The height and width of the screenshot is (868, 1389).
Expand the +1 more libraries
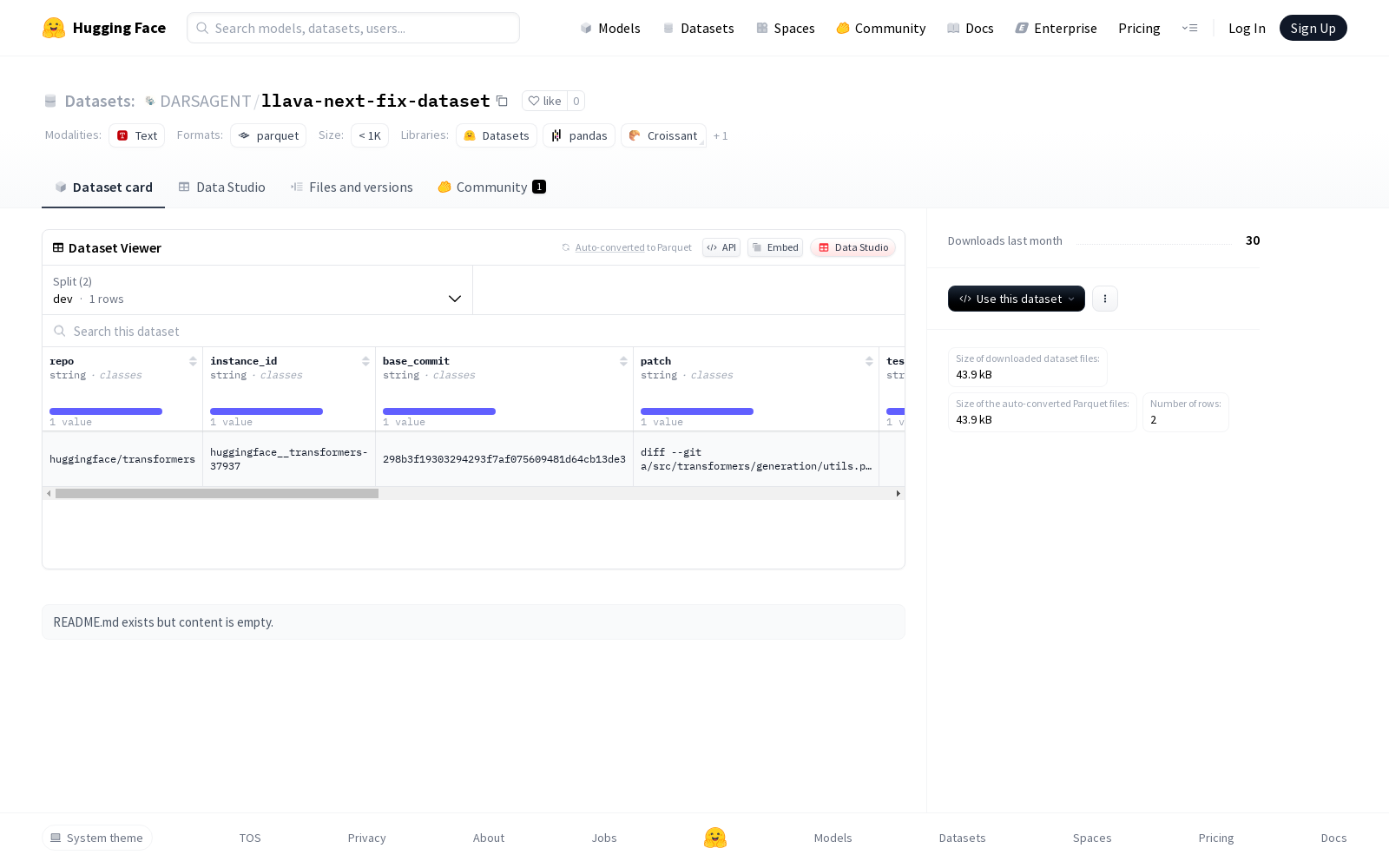tap(721, 135)
